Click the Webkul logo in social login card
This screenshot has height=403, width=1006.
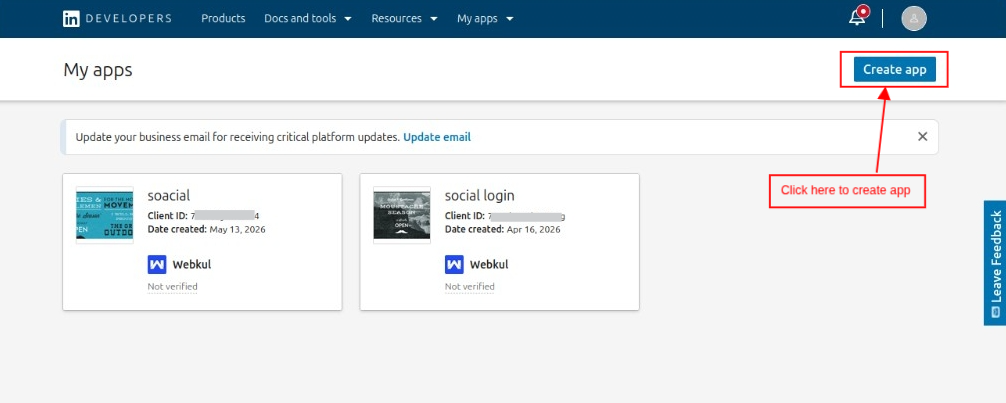[454, 264]
